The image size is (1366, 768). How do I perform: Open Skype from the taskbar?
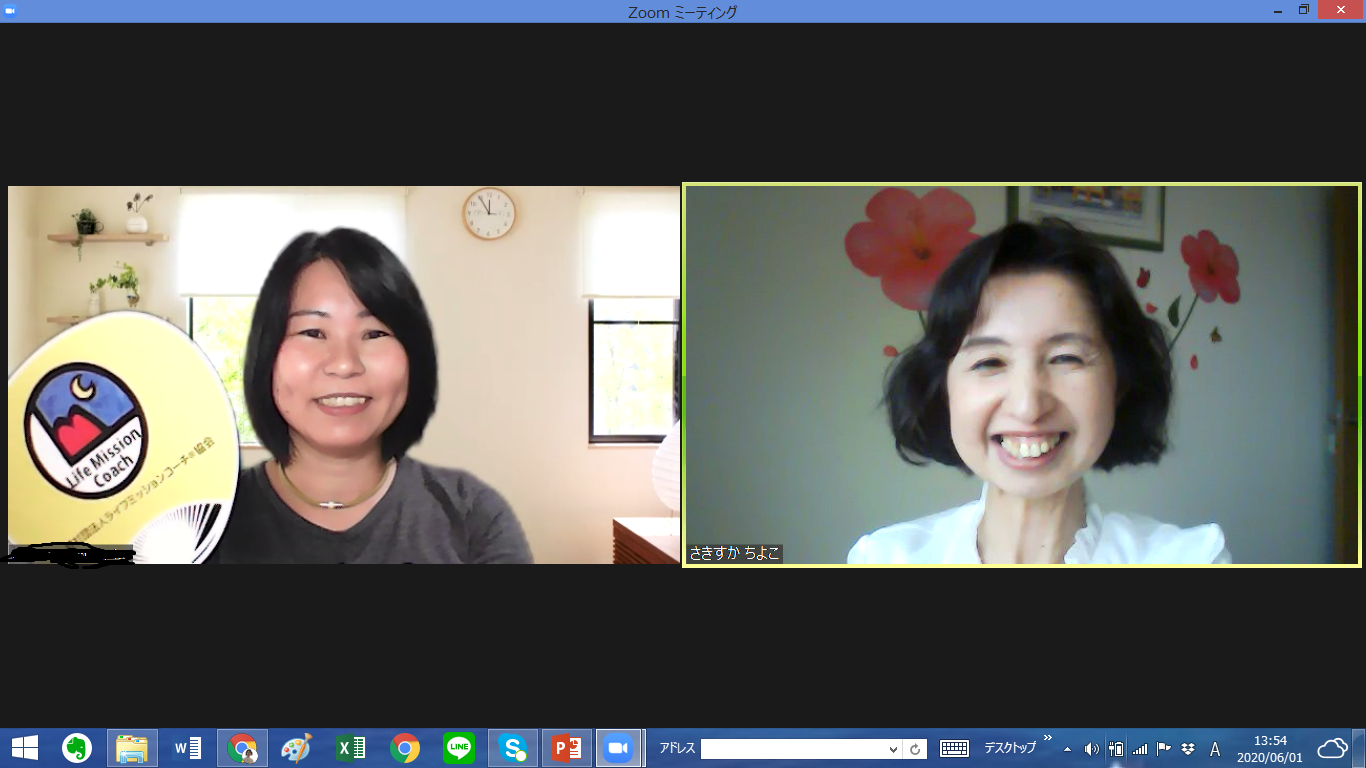point(513,748)
